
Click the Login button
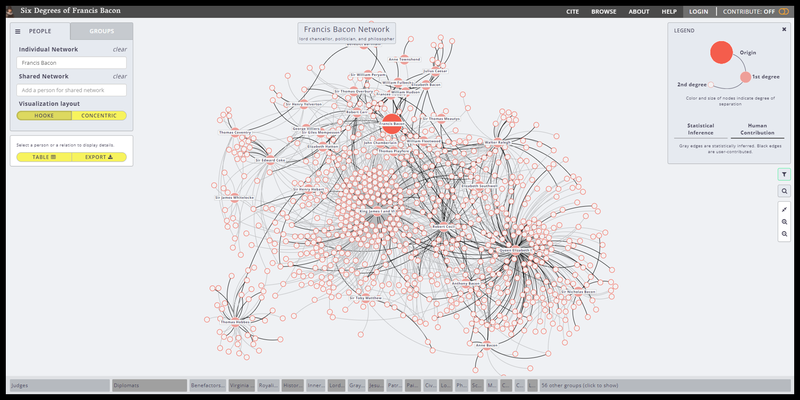[698, 11]
